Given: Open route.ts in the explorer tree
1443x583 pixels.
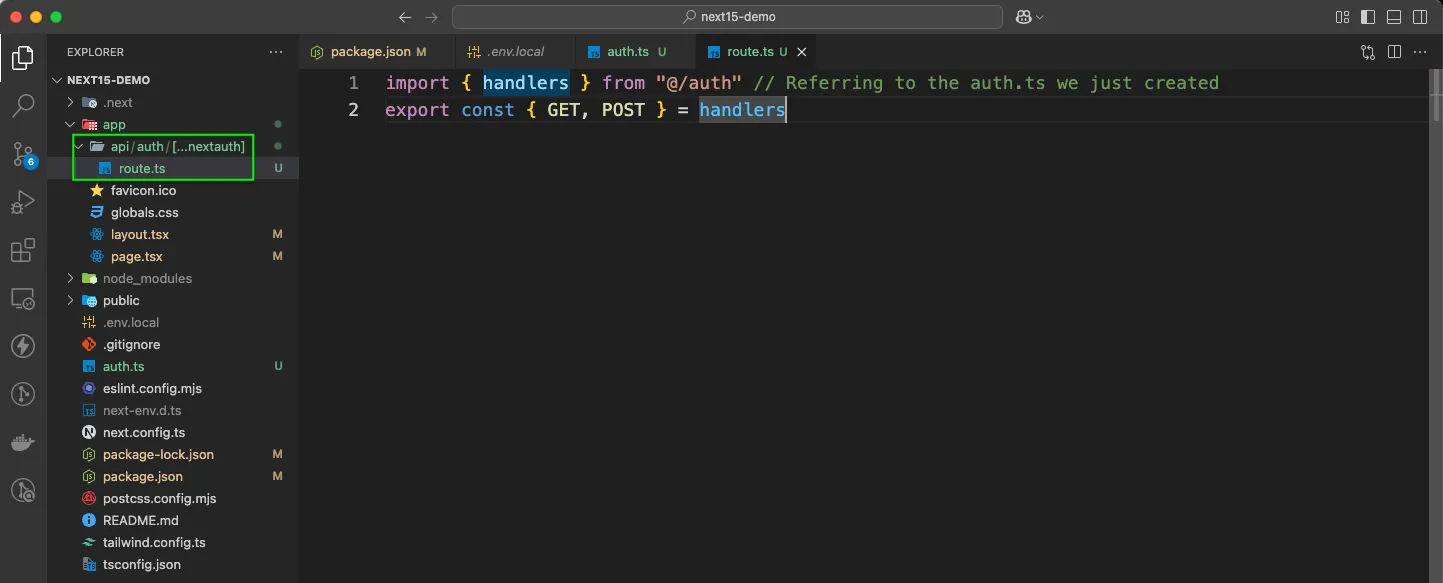Looking at the screenshot, I should pyautogui.click(x=141, y=168).
